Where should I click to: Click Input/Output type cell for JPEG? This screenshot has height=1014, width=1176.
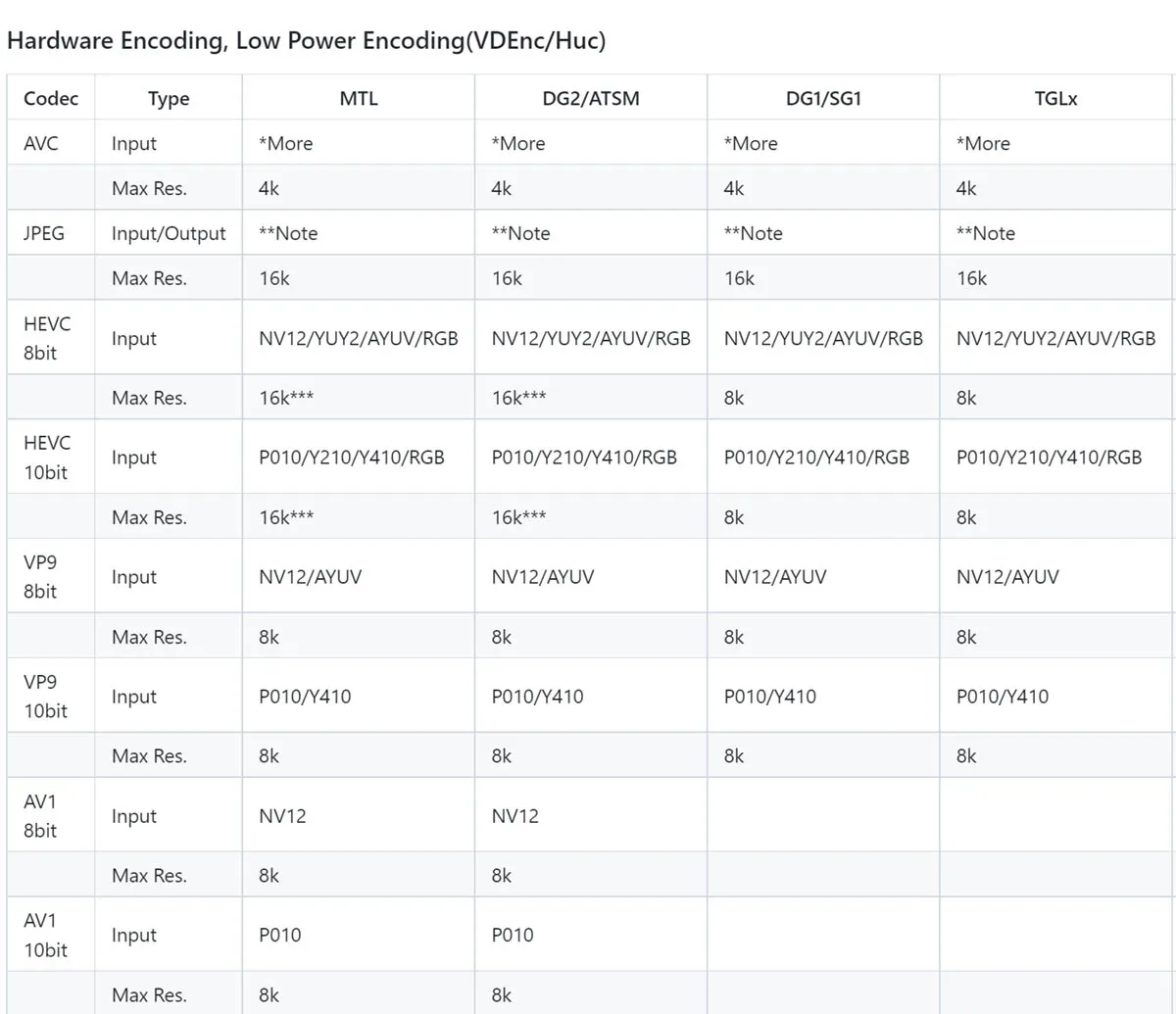(x=169, y=233)
